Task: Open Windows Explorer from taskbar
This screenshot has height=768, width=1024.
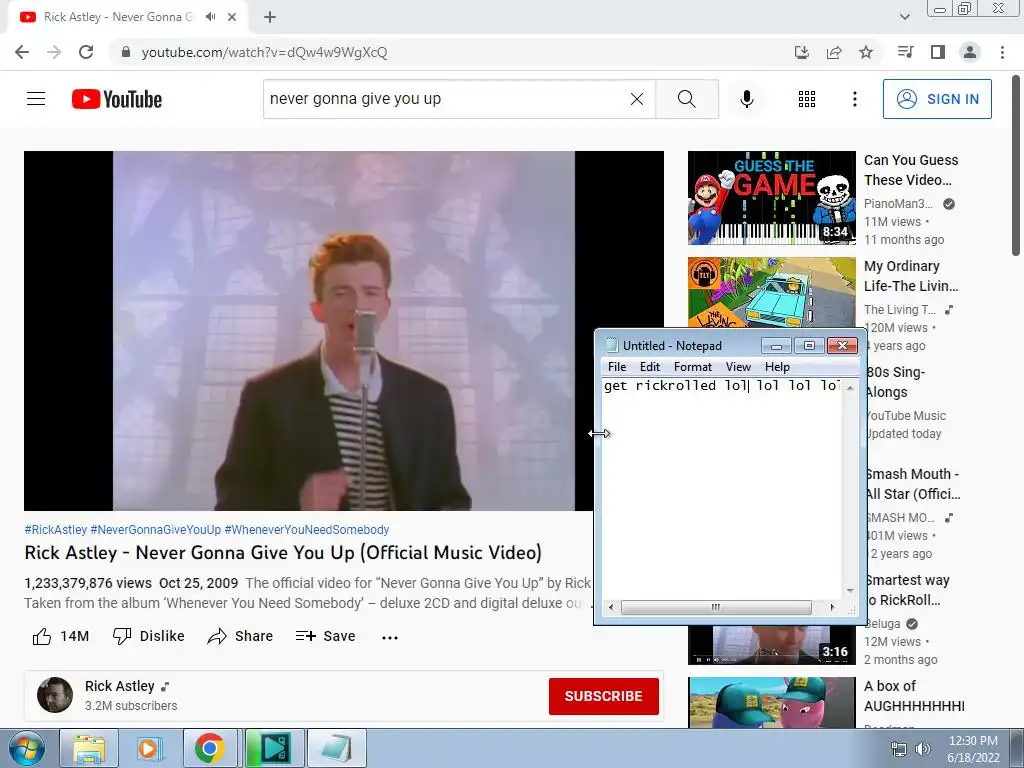Action: [89, 748]
